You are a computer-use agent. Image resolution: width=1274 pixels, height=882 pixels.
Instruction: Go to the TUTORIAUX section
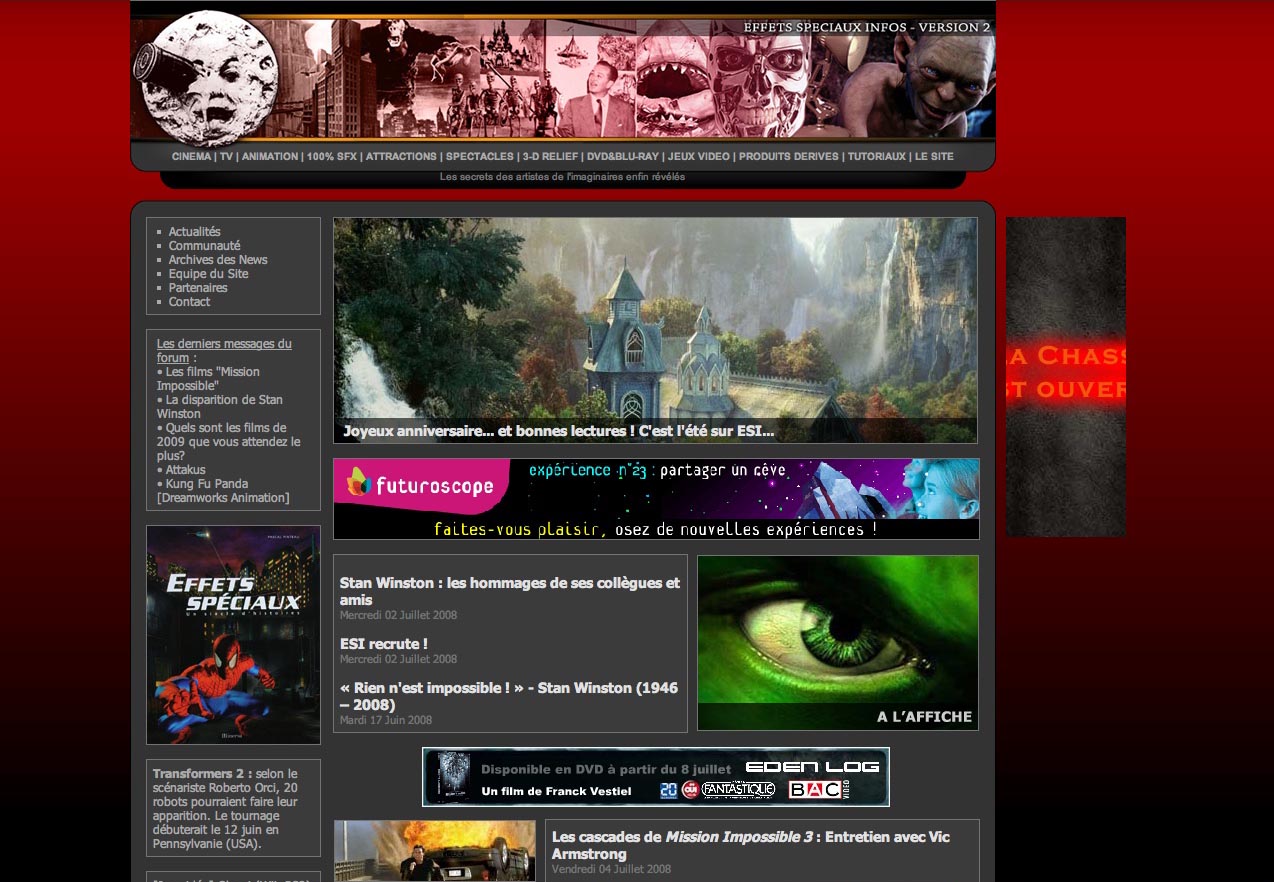(876, 157)
